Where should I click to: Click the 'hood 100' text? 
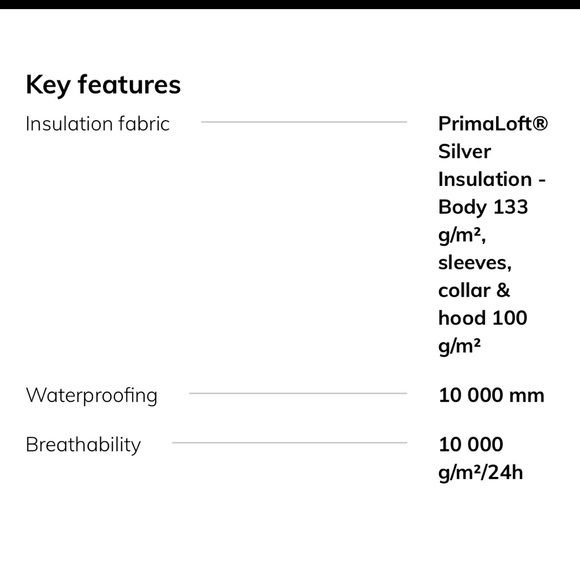pyautogui.click(x=483, y=318)
